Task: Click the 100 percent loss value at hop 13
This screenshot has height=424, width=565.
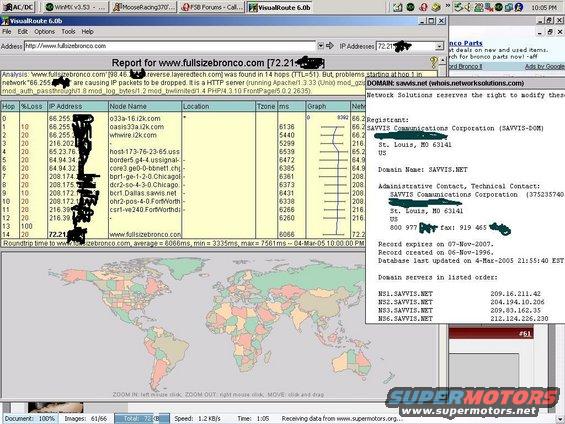Action: coord(27,226)
